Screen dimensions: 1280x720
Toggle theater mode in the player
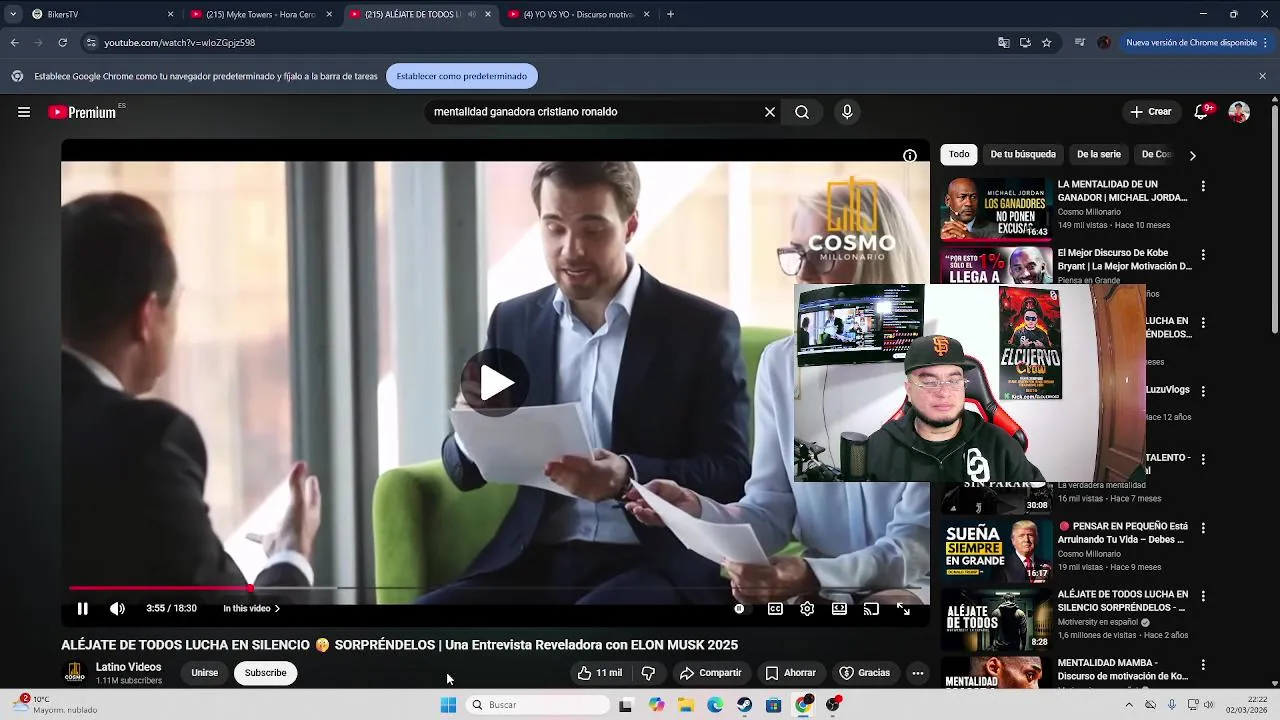[839, 608]
